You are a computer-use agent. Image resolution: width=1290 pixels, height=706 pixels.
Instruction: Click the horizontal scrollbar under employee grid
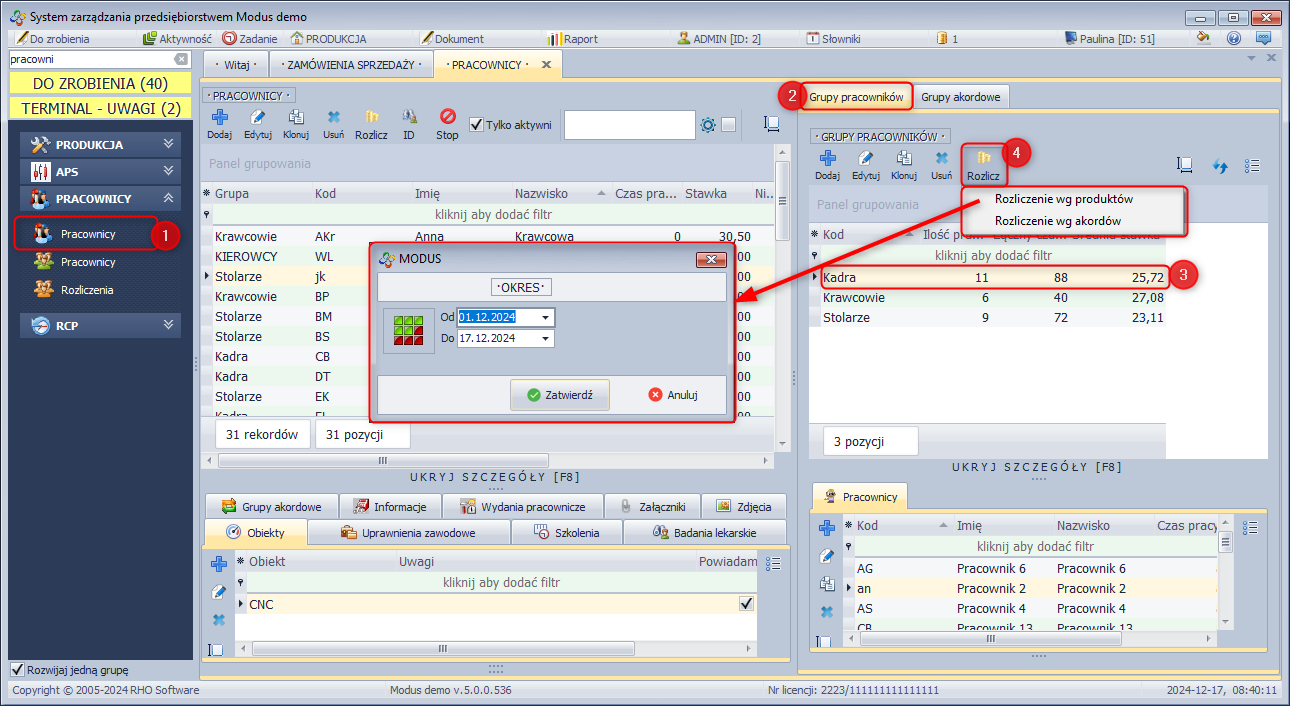[x=381, y=461]
